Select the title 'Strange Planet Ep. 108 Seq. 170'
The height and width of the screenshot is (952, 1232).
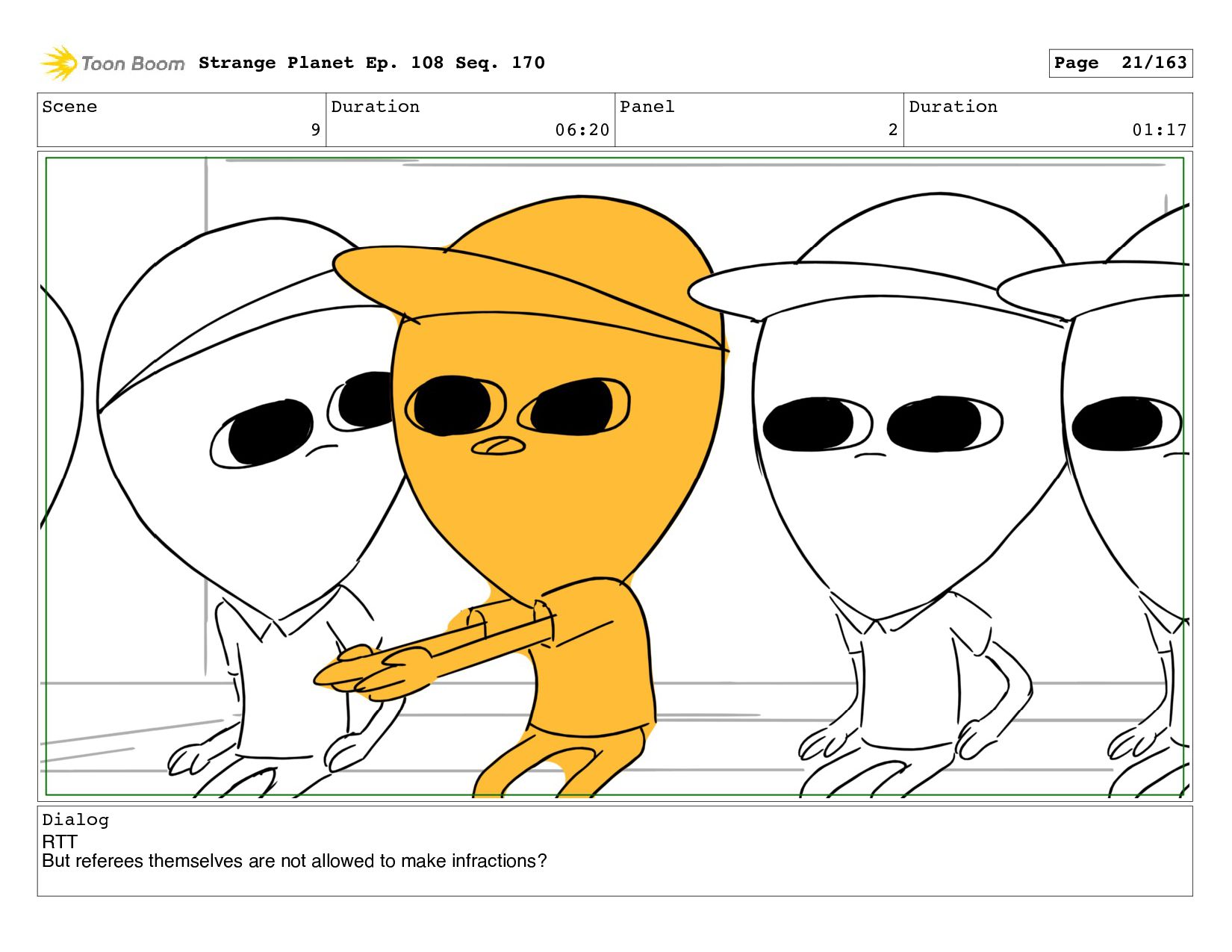(371, 63)
